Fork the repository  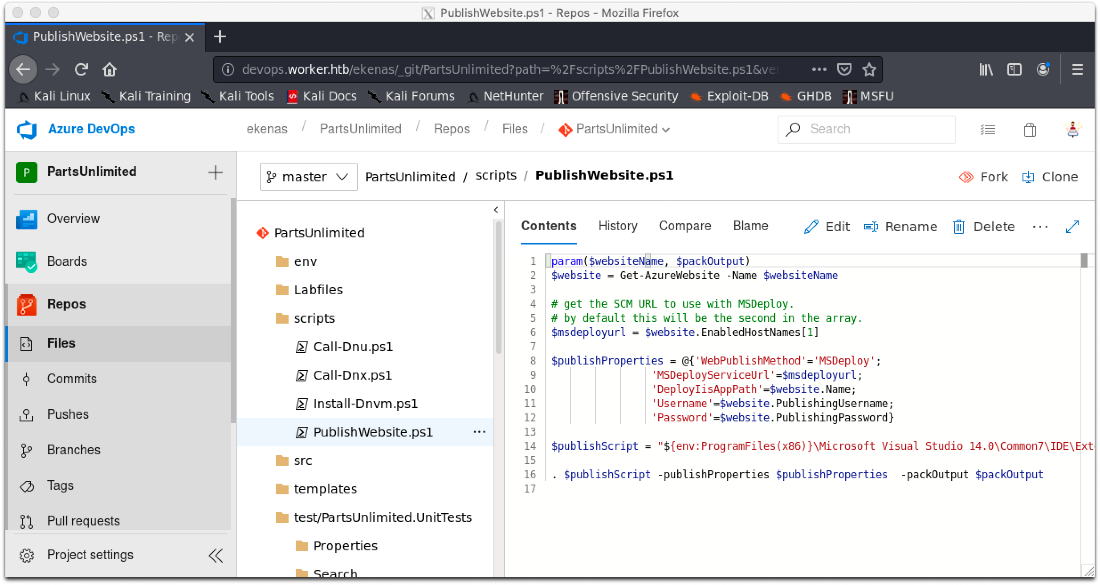point(983,177)
